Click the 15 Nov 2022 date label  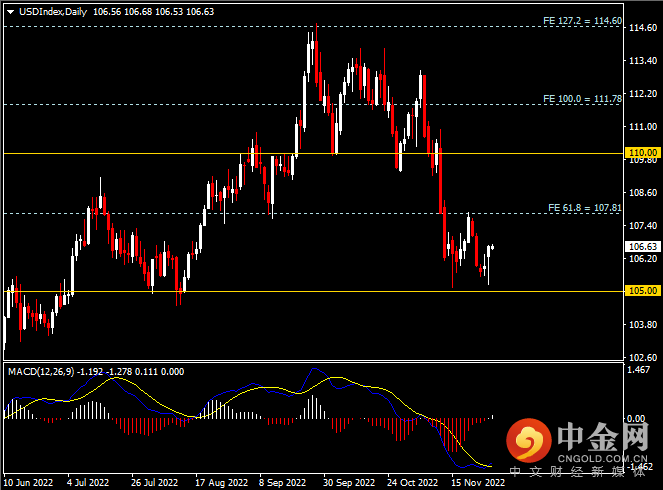(x=478, y=481)
